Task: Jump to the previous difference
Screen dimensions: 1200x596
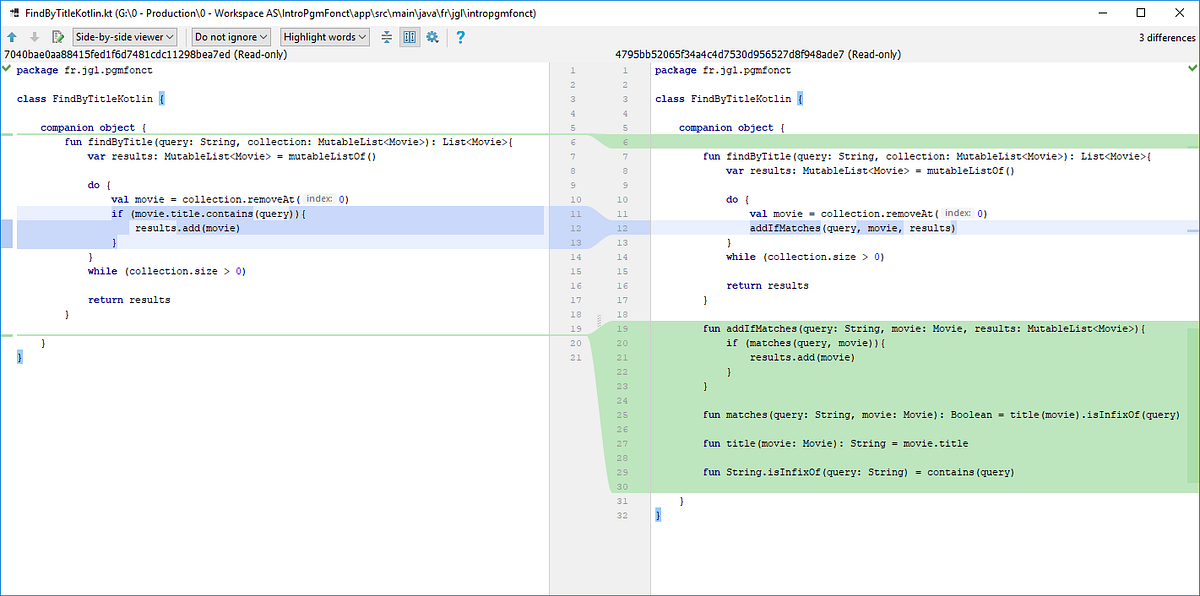Action: click(11, 37)
